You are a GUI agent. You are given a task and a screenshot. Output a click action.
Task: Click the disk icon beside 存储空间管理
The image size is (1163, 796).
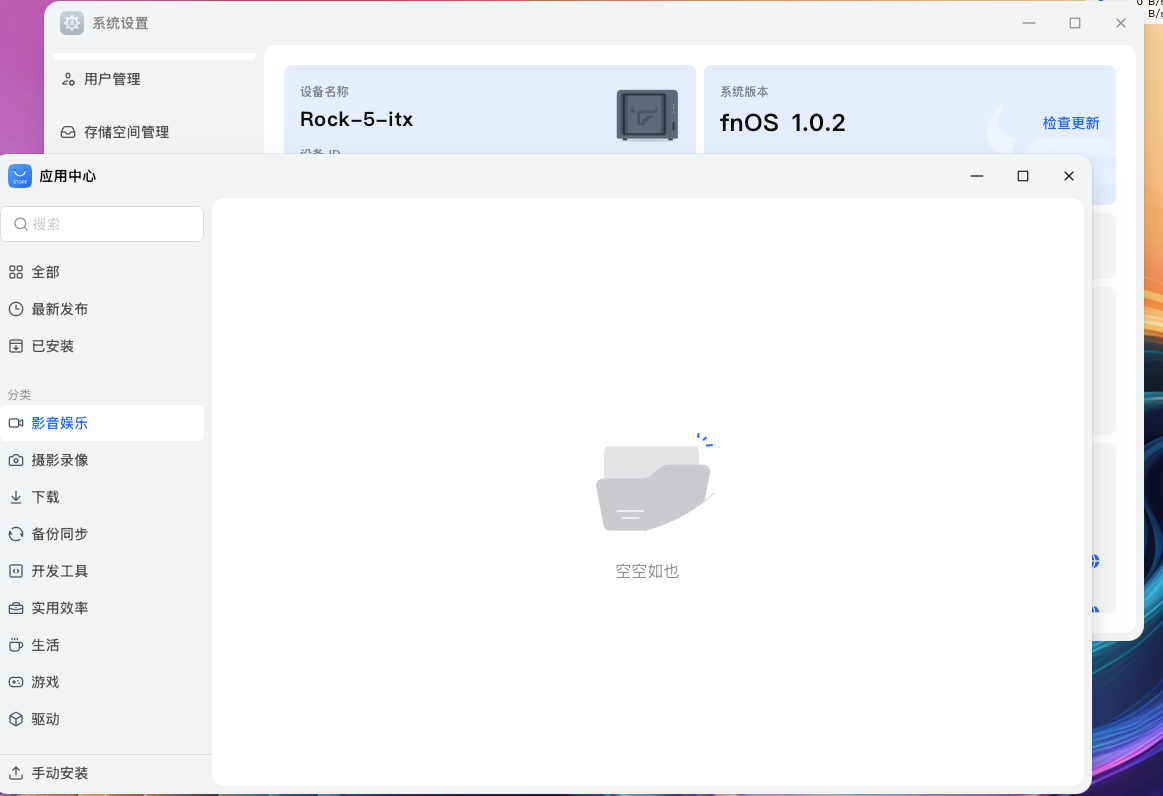68,132
